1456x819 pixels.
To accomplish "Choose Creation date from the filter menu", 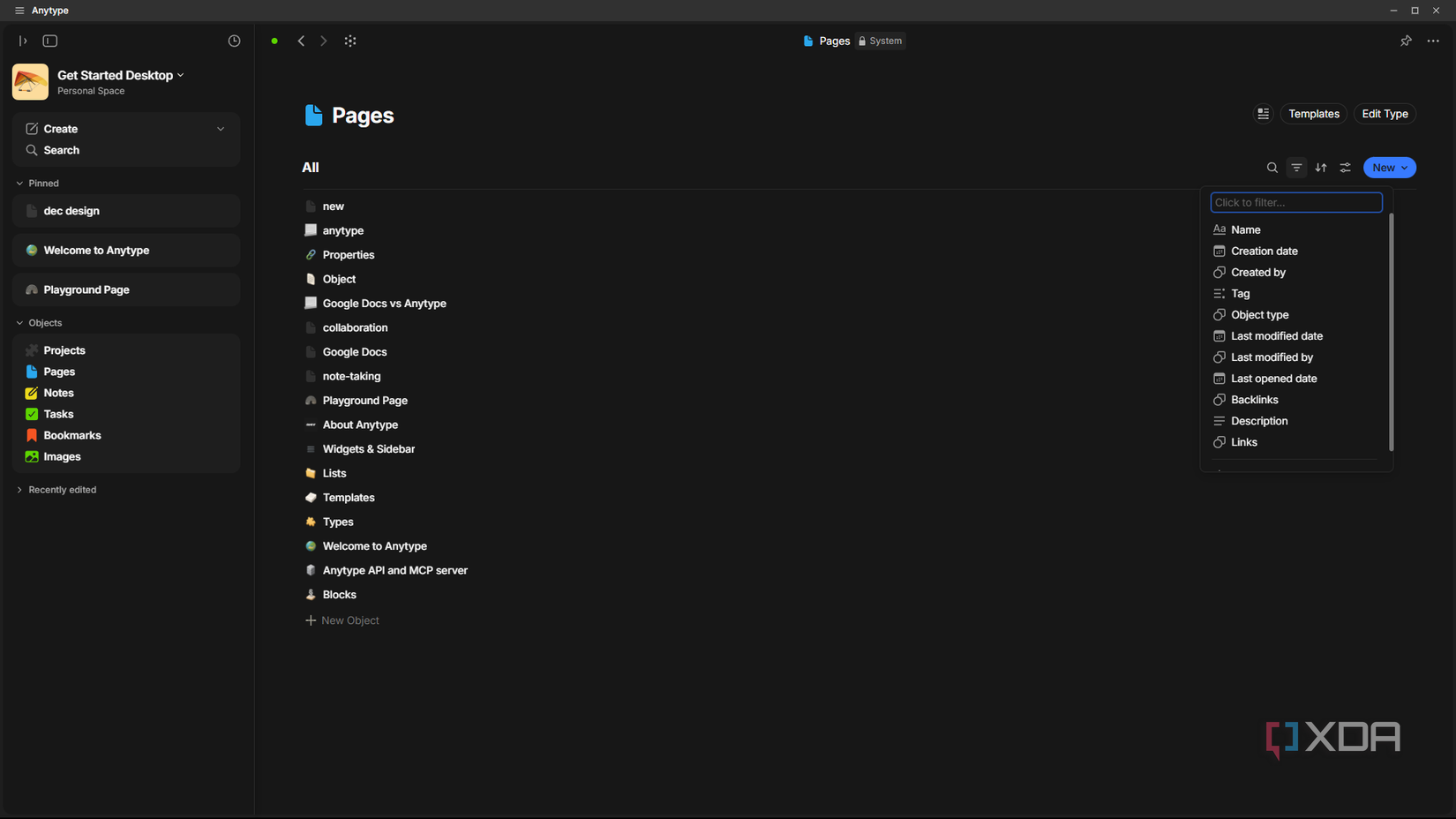I will (1264, 251).
